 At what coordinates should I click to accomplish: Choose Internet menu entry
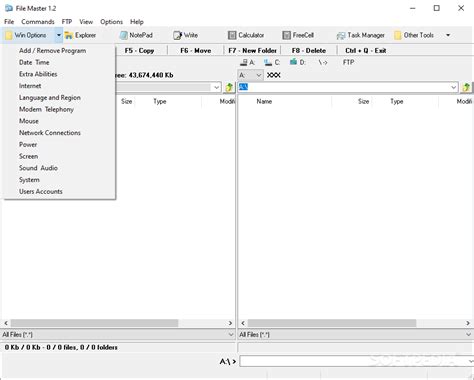click(x=60, y=86)
